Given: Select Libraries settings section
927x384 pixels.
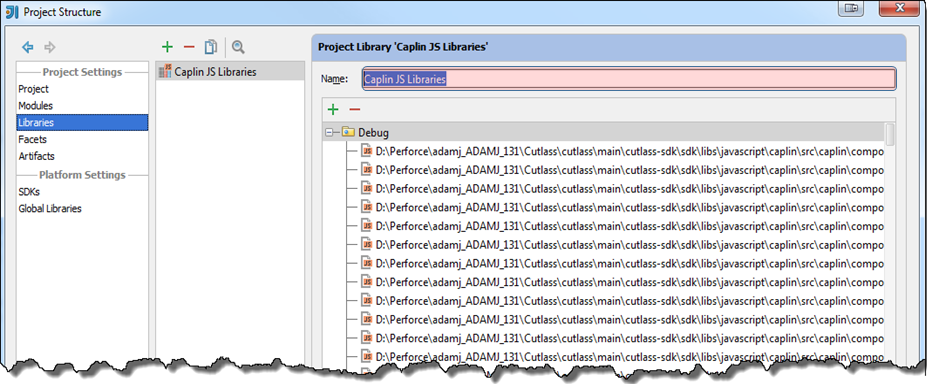Looking at the screenshot, I should pyautogui.click(x=82, y=122).
